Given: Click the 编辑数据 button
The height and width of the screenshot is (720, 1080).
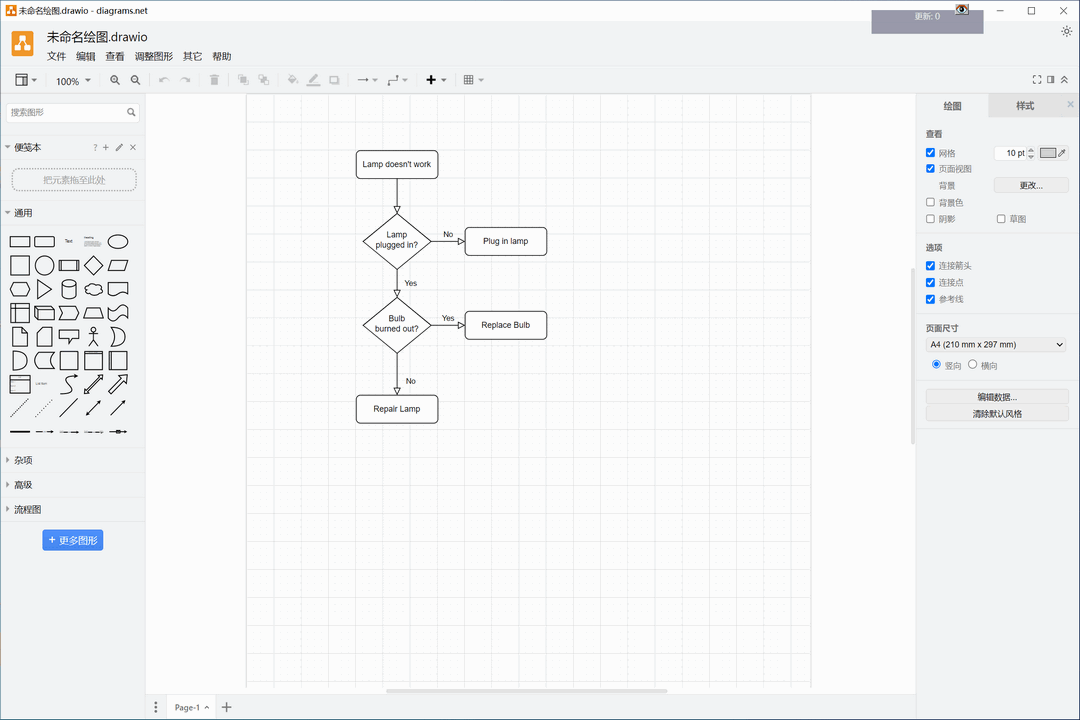Looking at the screenshot, I should click(x=997, y=397).
